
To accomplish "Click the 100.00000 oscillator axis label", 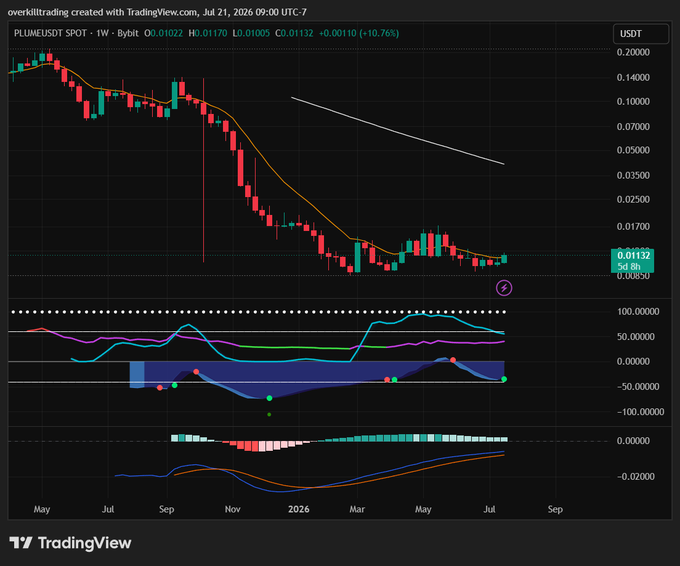I will pos(638,311).
